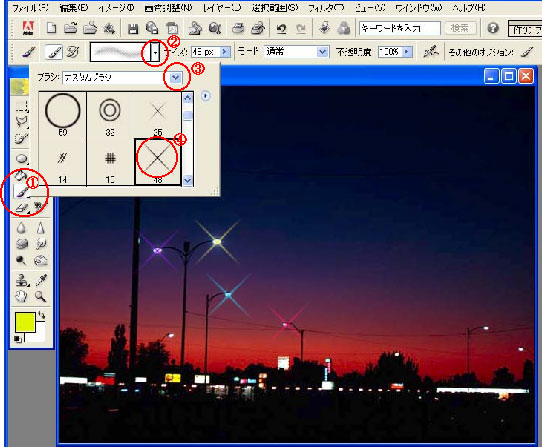Select the Zoom magnifier tool

click(x=40, y=296)
